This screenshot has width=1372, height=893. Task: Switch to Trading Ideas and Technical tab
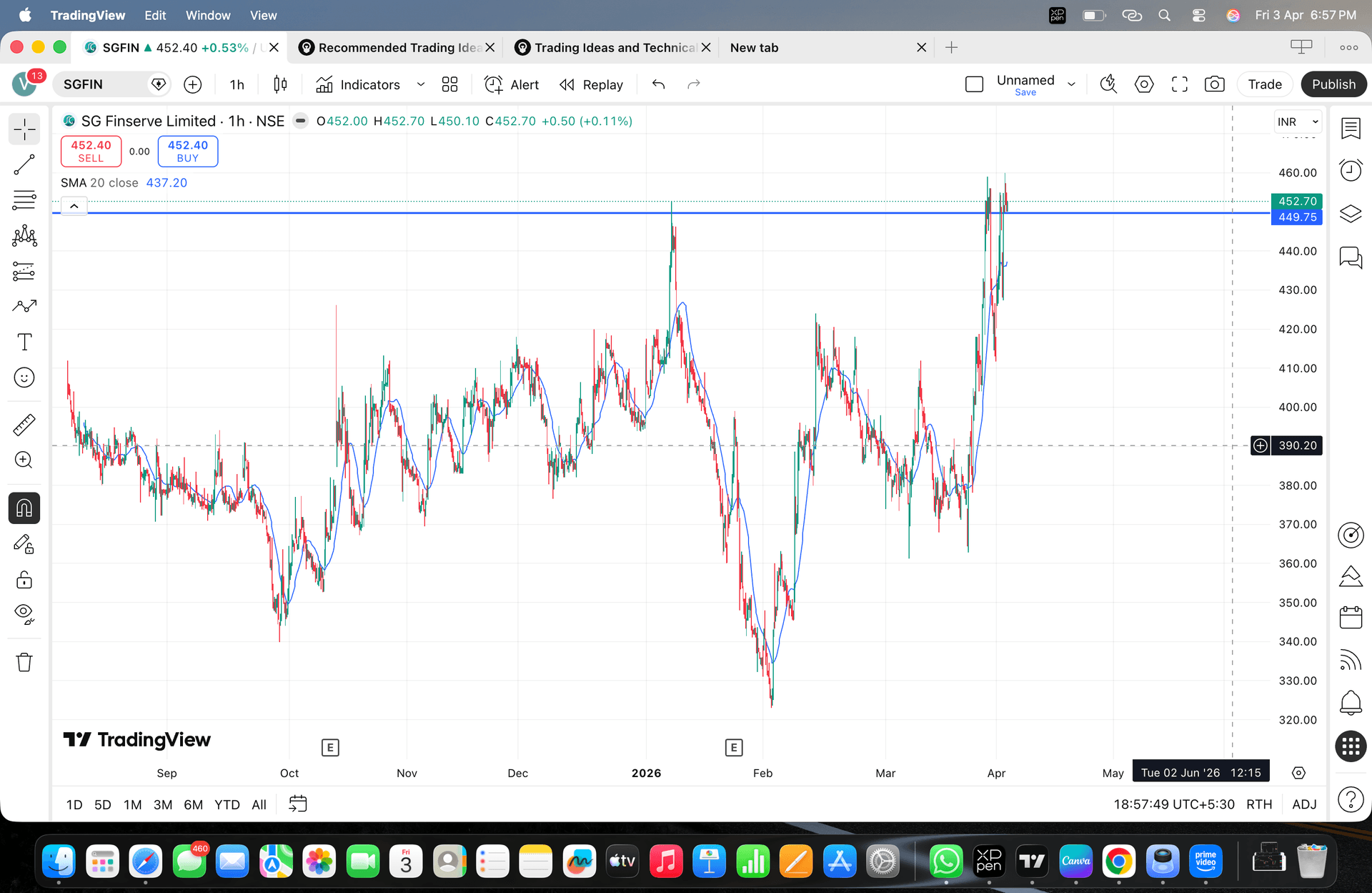tap(612, 48)
